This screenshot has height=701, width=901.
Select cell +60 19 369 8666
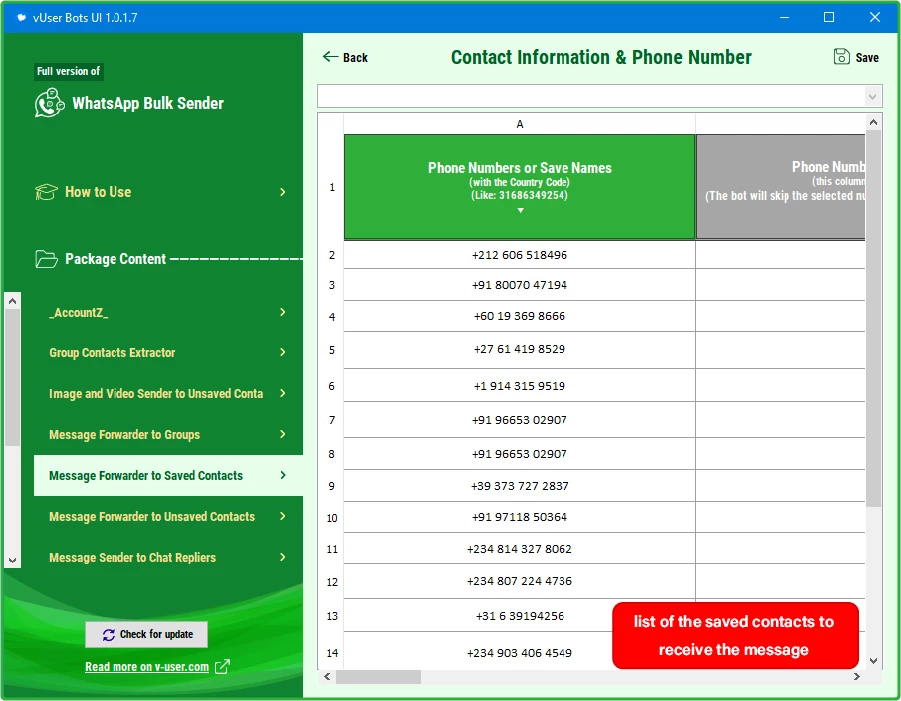coord(519,316)
